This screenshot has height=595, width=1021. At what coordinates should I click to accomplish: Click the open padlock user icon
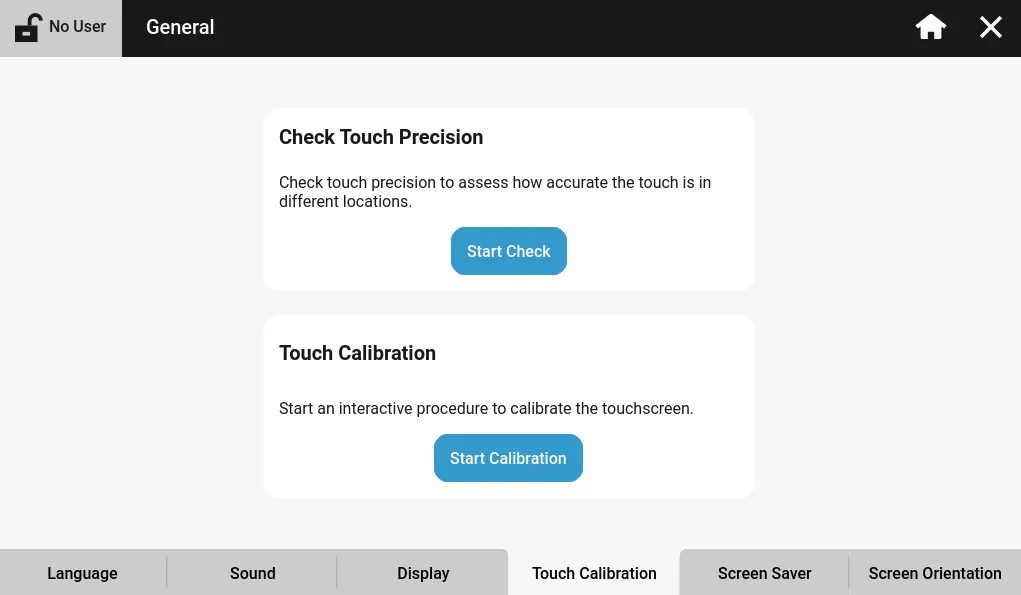pyautogui.click(x=28, y=27)
